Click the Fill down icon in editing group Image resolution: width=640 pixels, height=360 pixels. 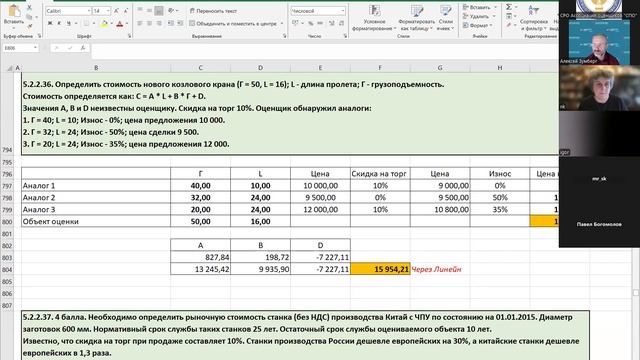(509, 16)
